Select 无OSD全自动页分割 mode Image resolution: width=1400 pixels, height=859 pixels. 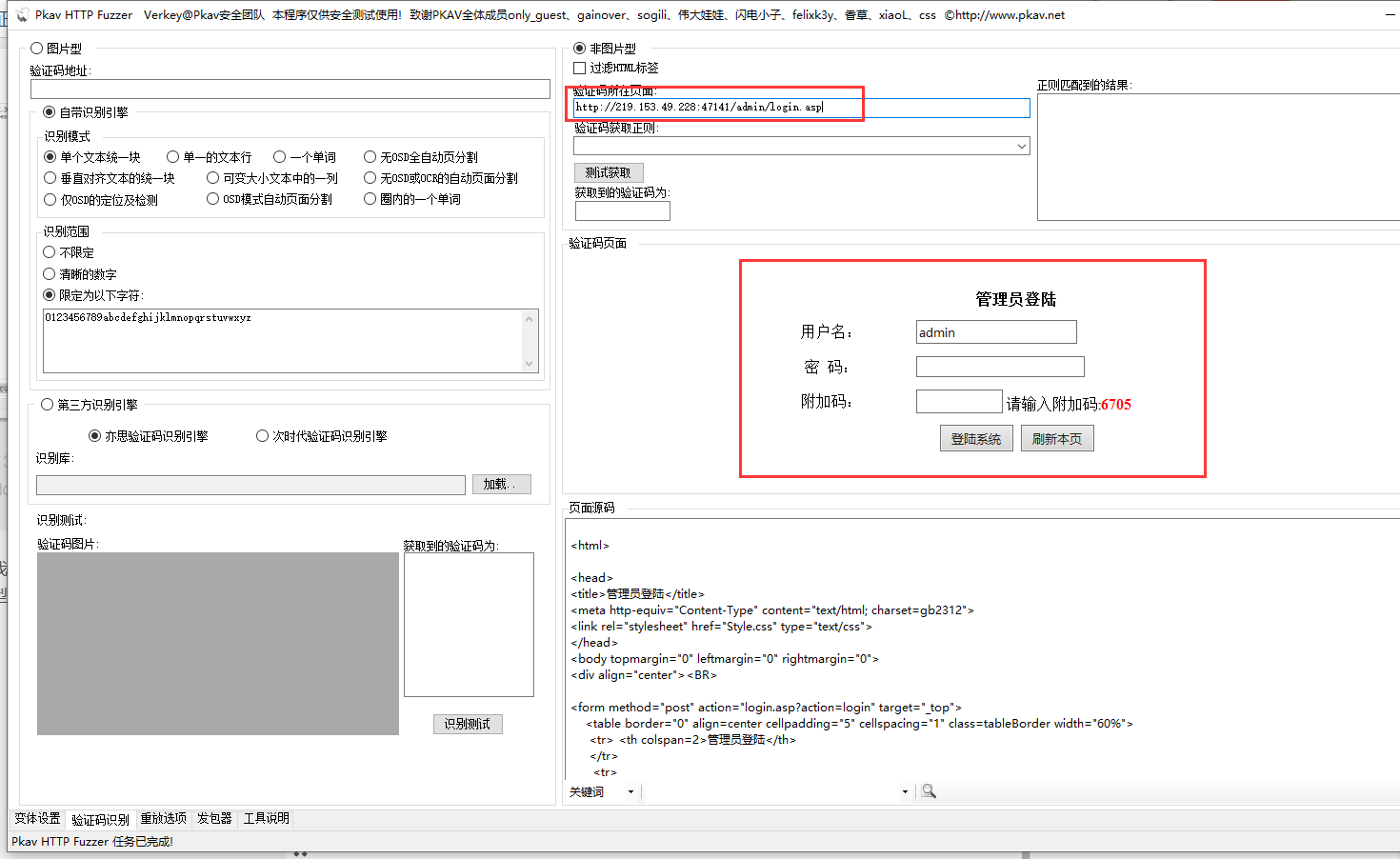click(370, 156)
